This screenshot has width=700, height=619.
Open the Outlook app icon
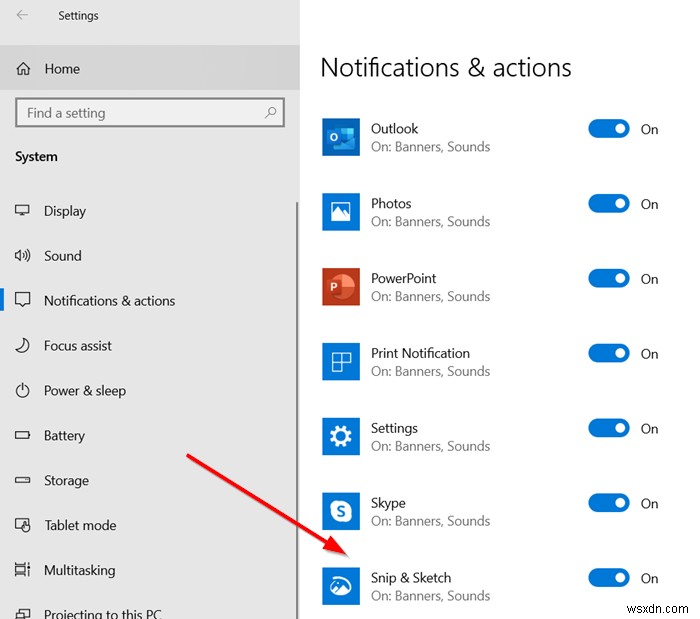(x=341, y=137)
